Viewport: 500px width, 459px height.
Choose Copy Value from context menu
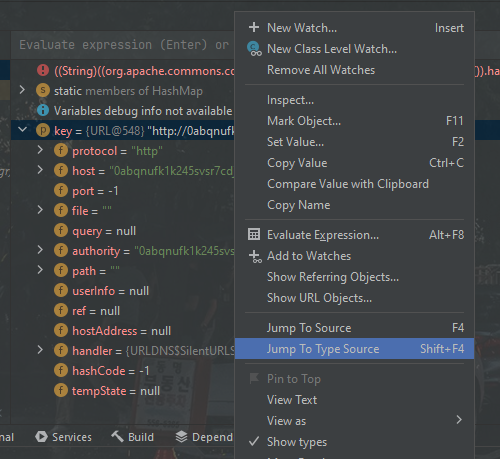coord(354,163)
